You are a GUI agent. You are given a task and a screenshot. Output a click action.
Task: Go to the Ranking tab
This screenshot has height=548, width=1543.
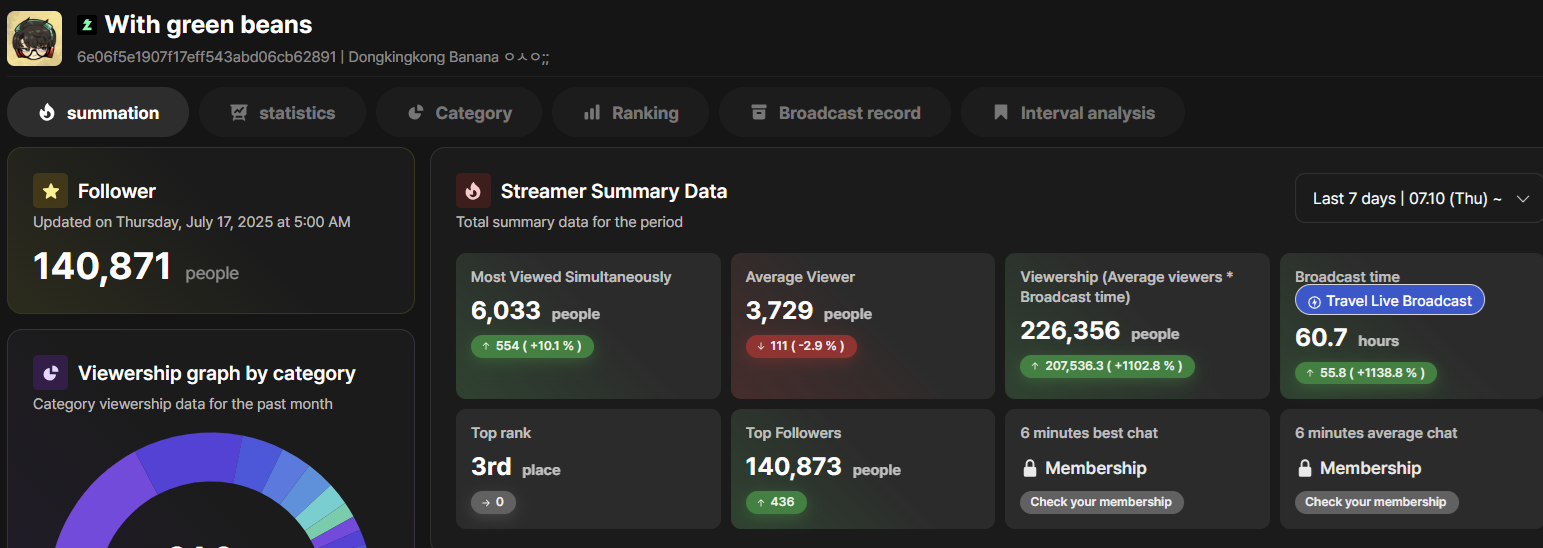point(630,113)
